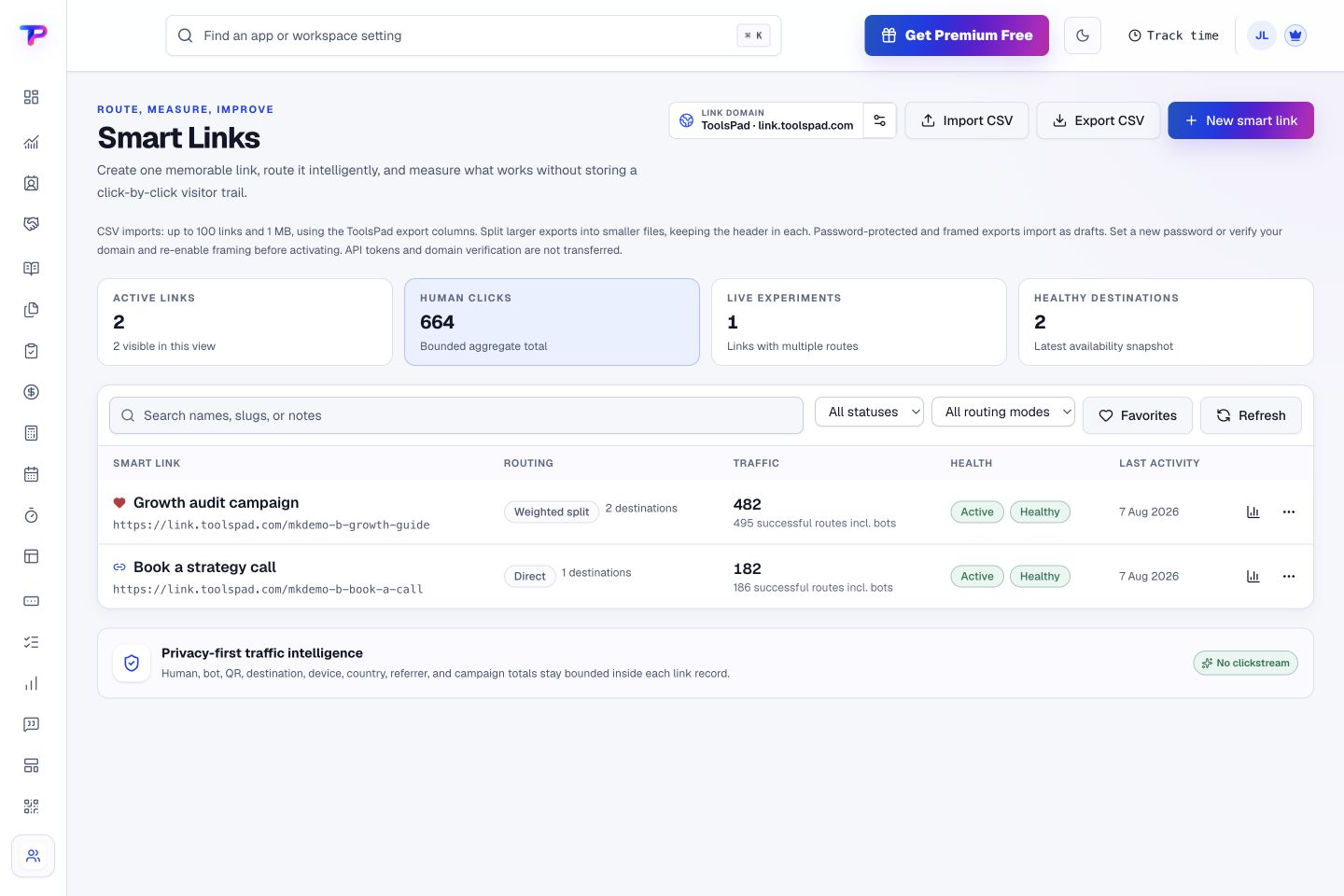Open the handshake deals icon in sidebar
This screenshot has height=896, width=1344.
coord(31,224)
